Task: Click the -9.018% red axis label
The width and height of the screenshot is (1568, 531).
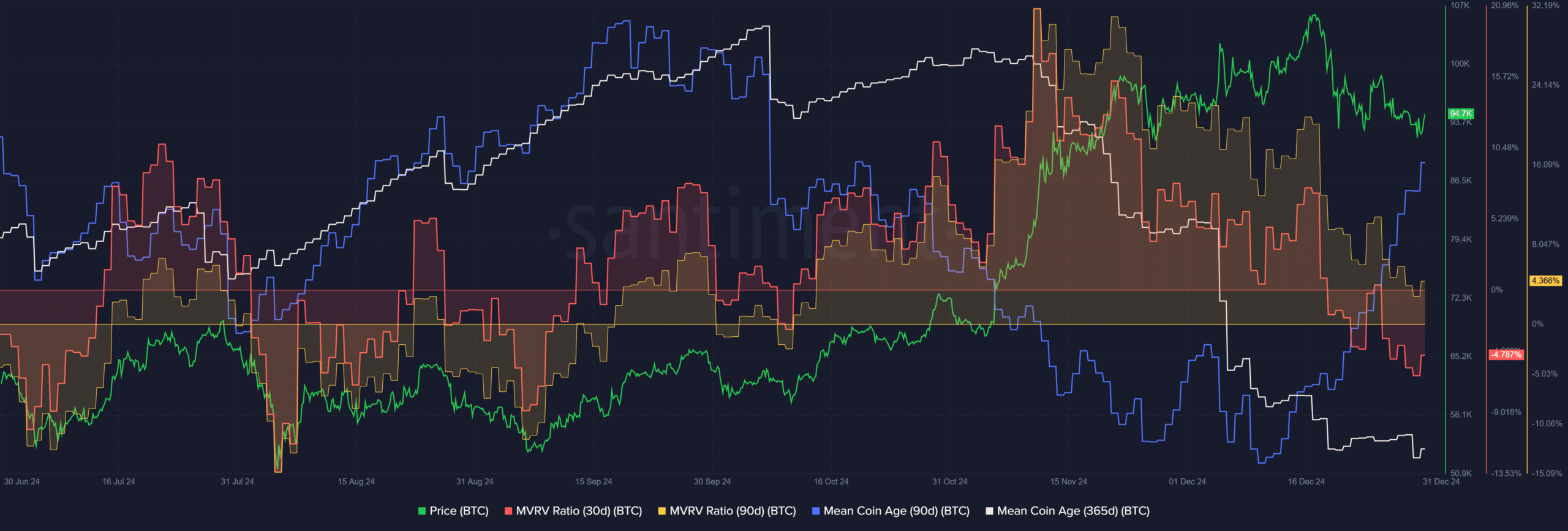Action: 1506,412
